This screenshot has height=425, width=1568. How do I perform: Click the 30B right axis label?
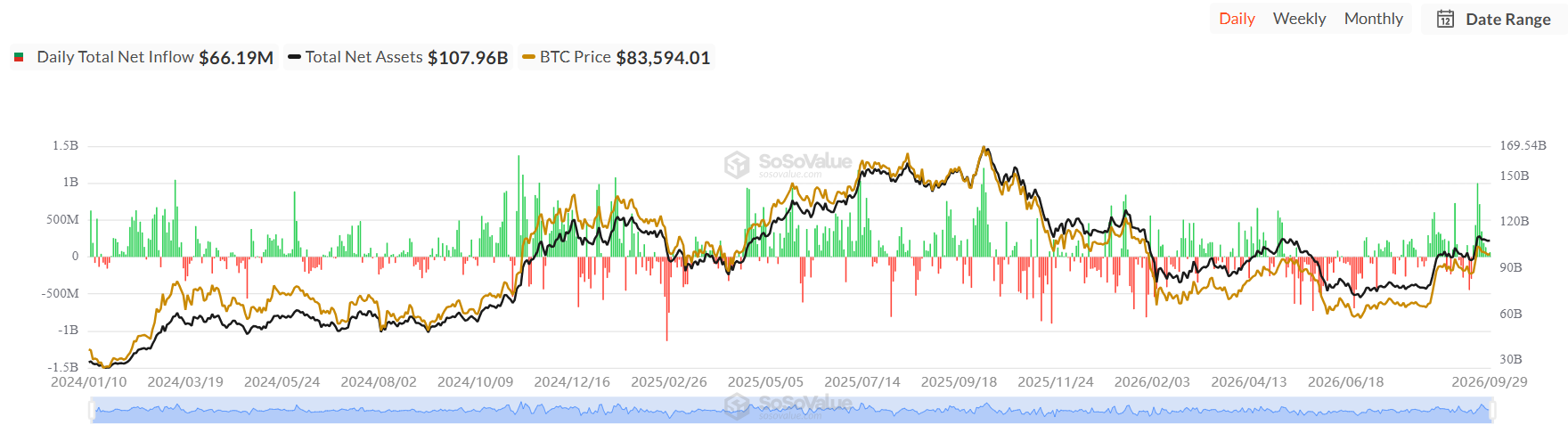point(1511,359)
